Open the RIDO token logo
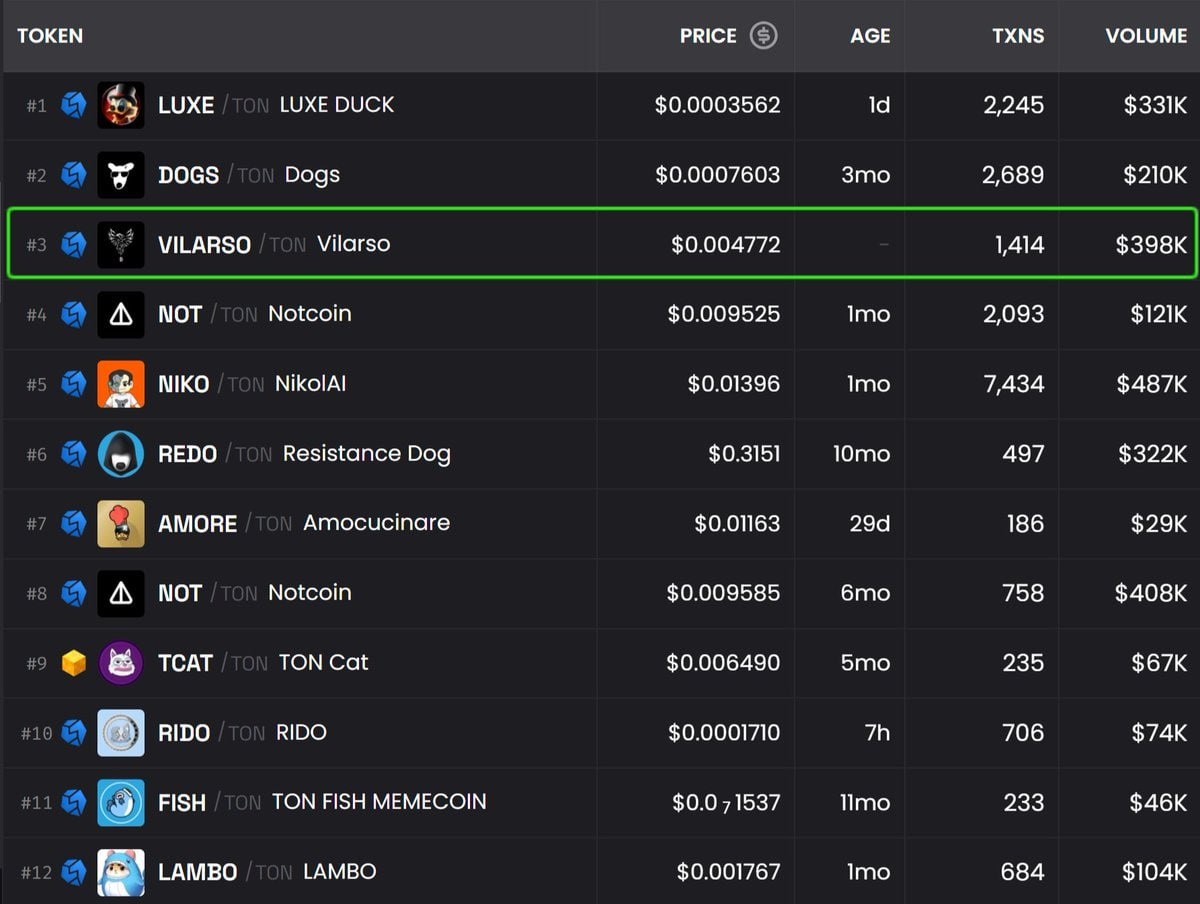The image size is (1200, 904). coord(121,733)
